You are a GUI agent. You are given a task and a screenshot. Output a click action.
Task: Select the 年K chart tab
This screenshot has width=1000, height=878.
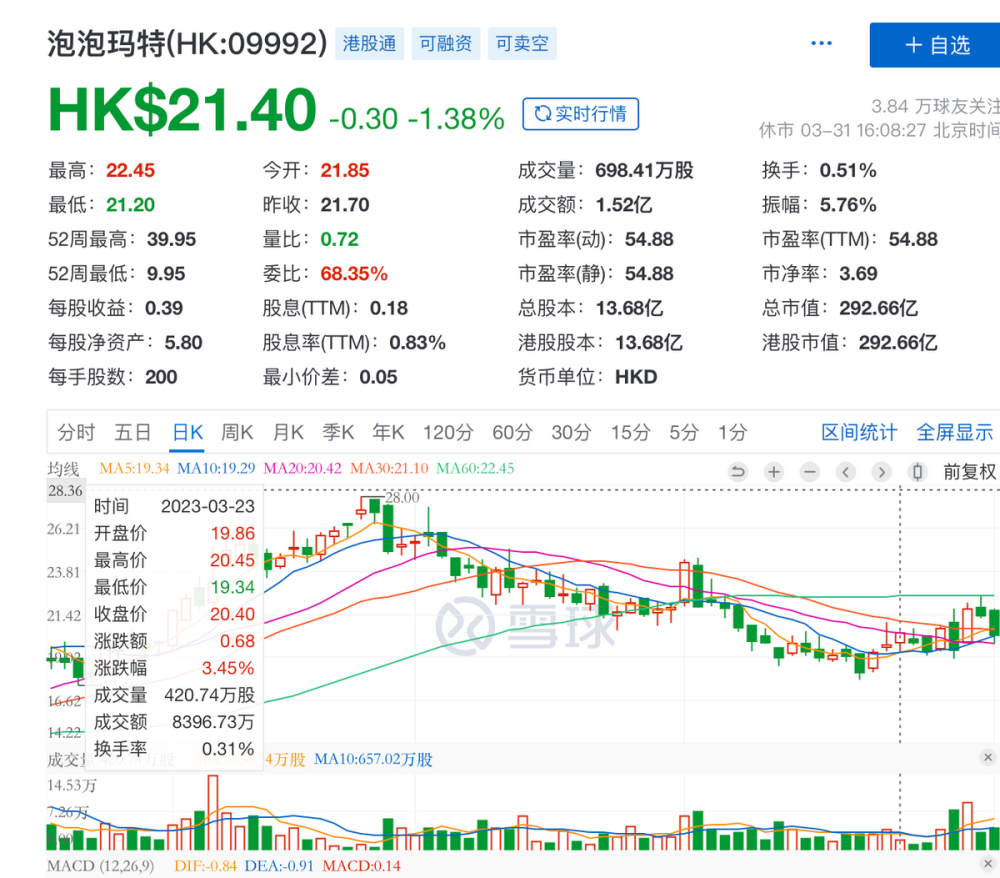388,432
